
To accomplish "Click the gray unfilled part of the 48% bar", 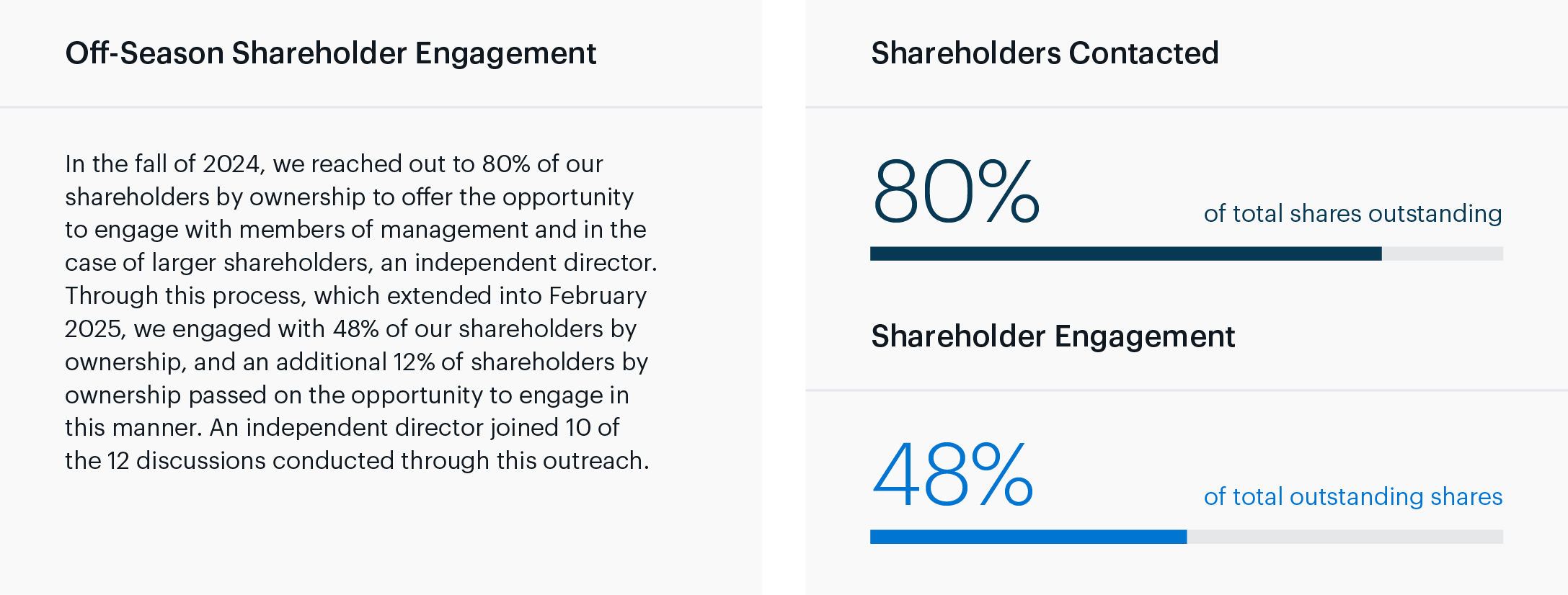I will [x=1345, y=537].
